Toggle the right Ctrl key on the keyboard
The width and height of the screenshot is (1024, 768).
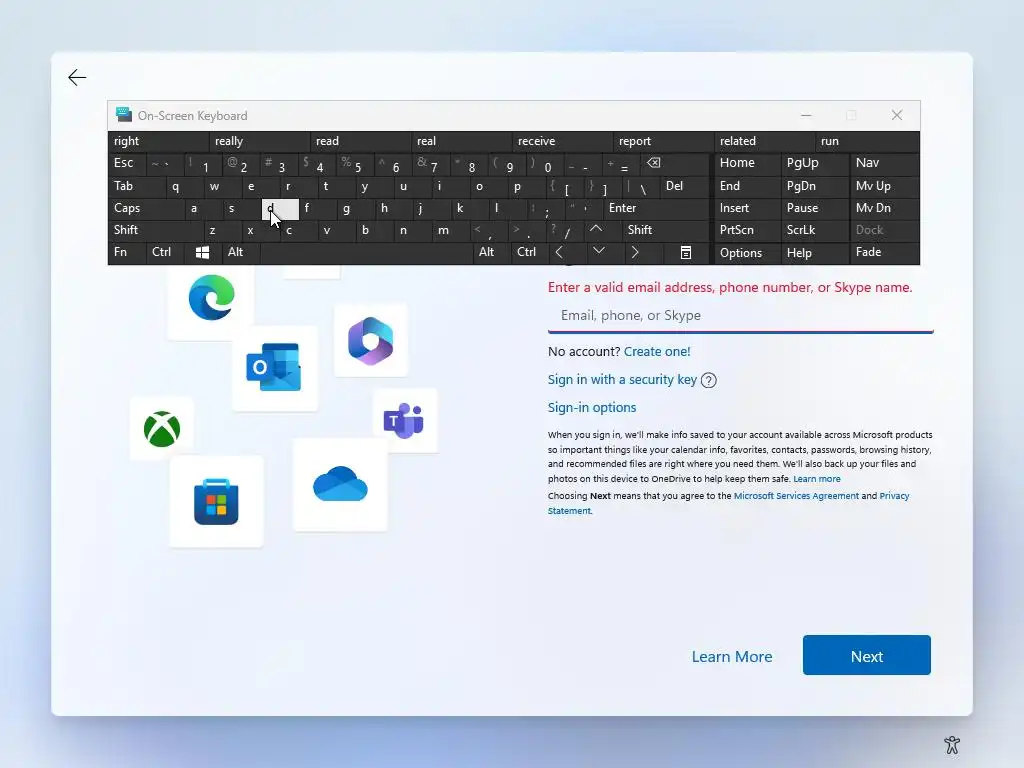pyautogui.click(x=530, y=252)
